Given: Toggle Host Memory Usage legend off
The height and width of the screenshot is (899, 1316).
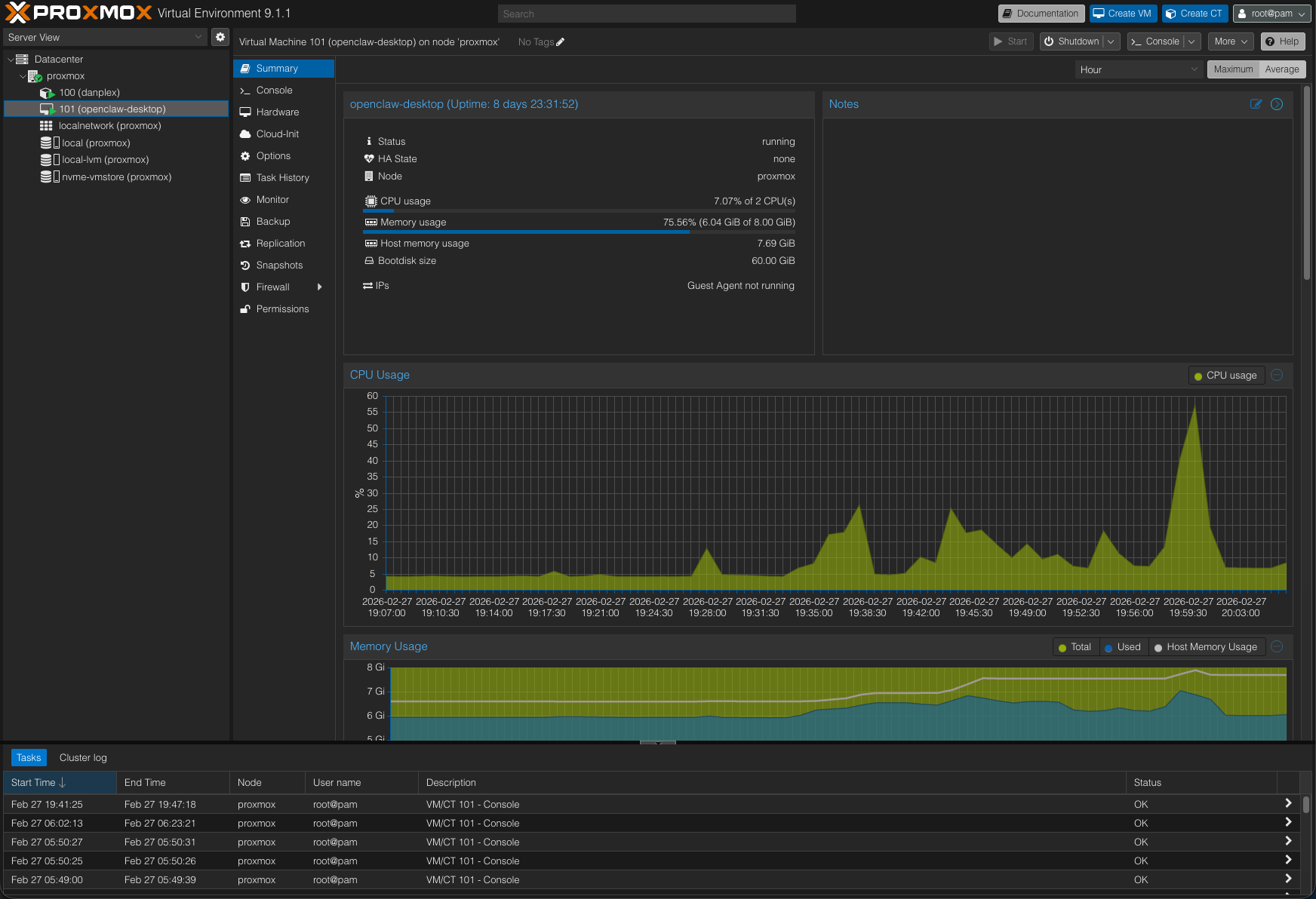Looking at the screenshot, I should (x=1206, y=646).
